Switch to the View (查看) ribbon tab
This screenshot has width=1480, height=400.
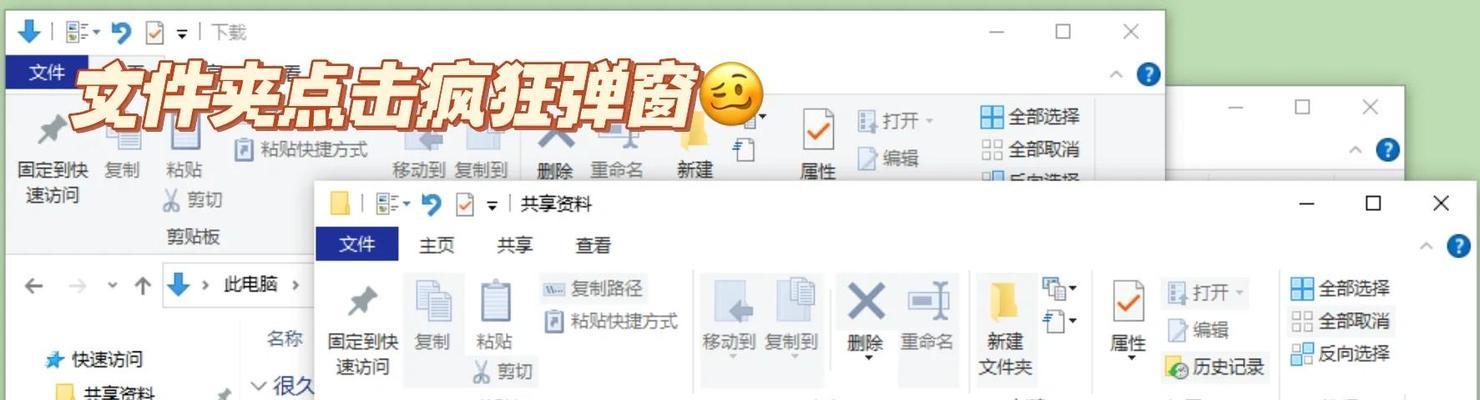point(593,245)
